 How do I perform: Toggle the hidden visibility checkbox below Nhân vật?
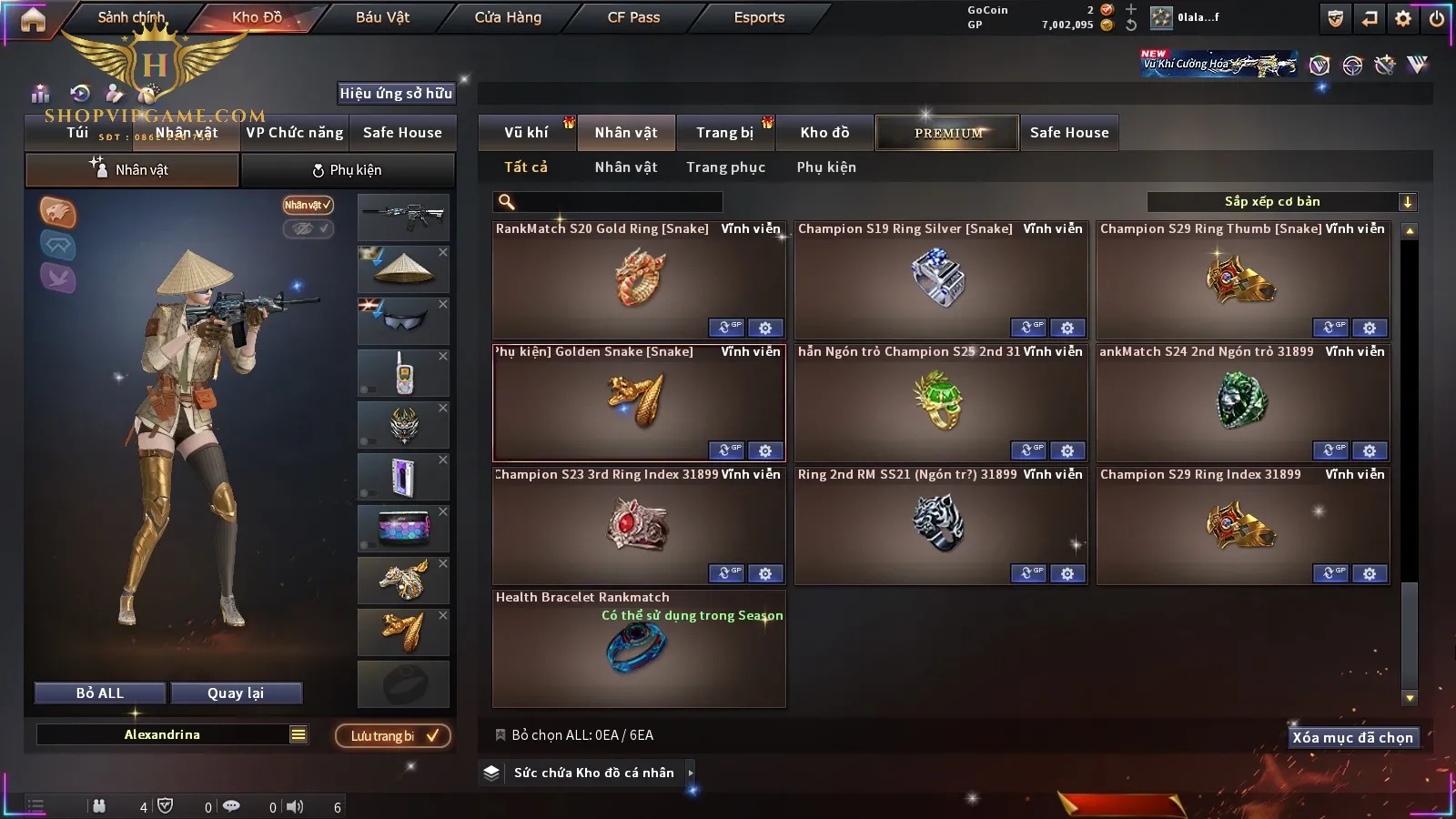(x=308, y=228)
